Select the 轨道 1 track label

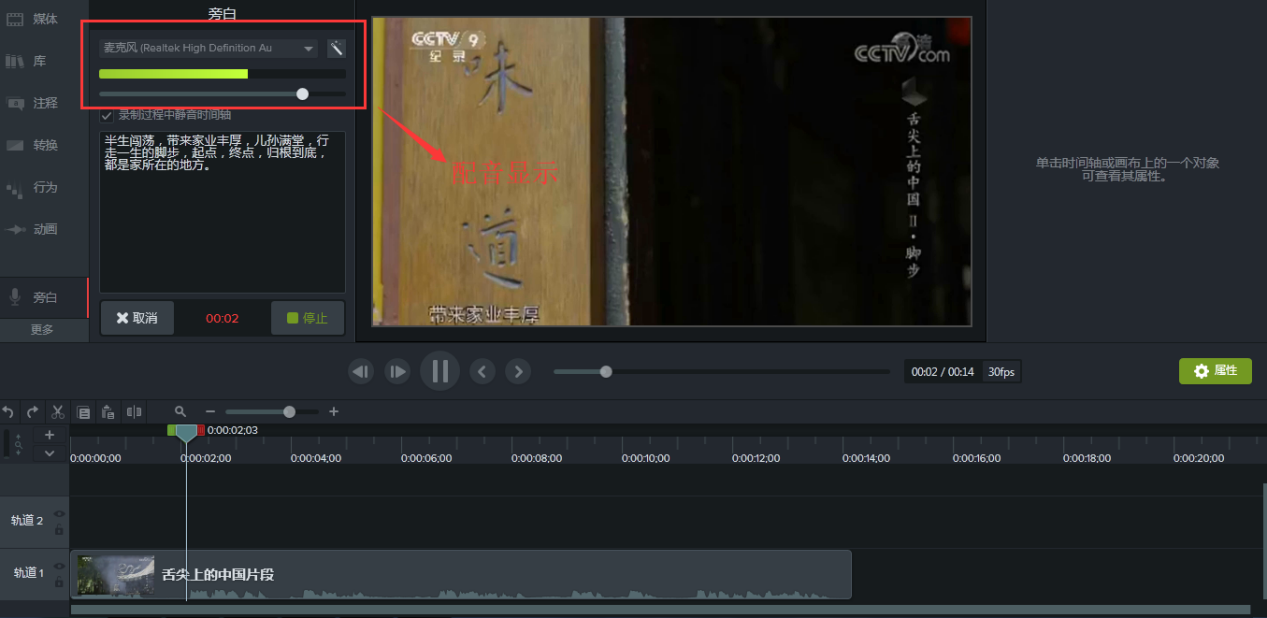[27, 573]
